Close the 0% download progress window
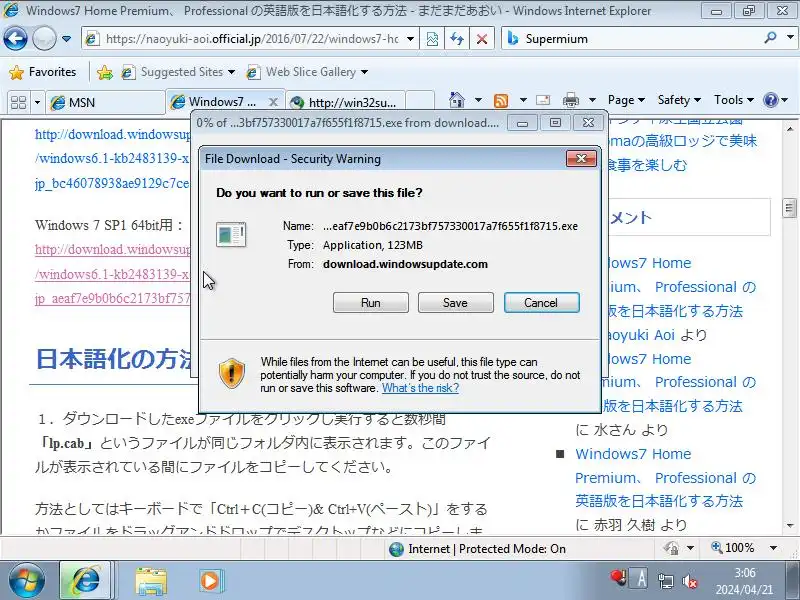Viewport: 800px width, 600px height. click(588, 123)
